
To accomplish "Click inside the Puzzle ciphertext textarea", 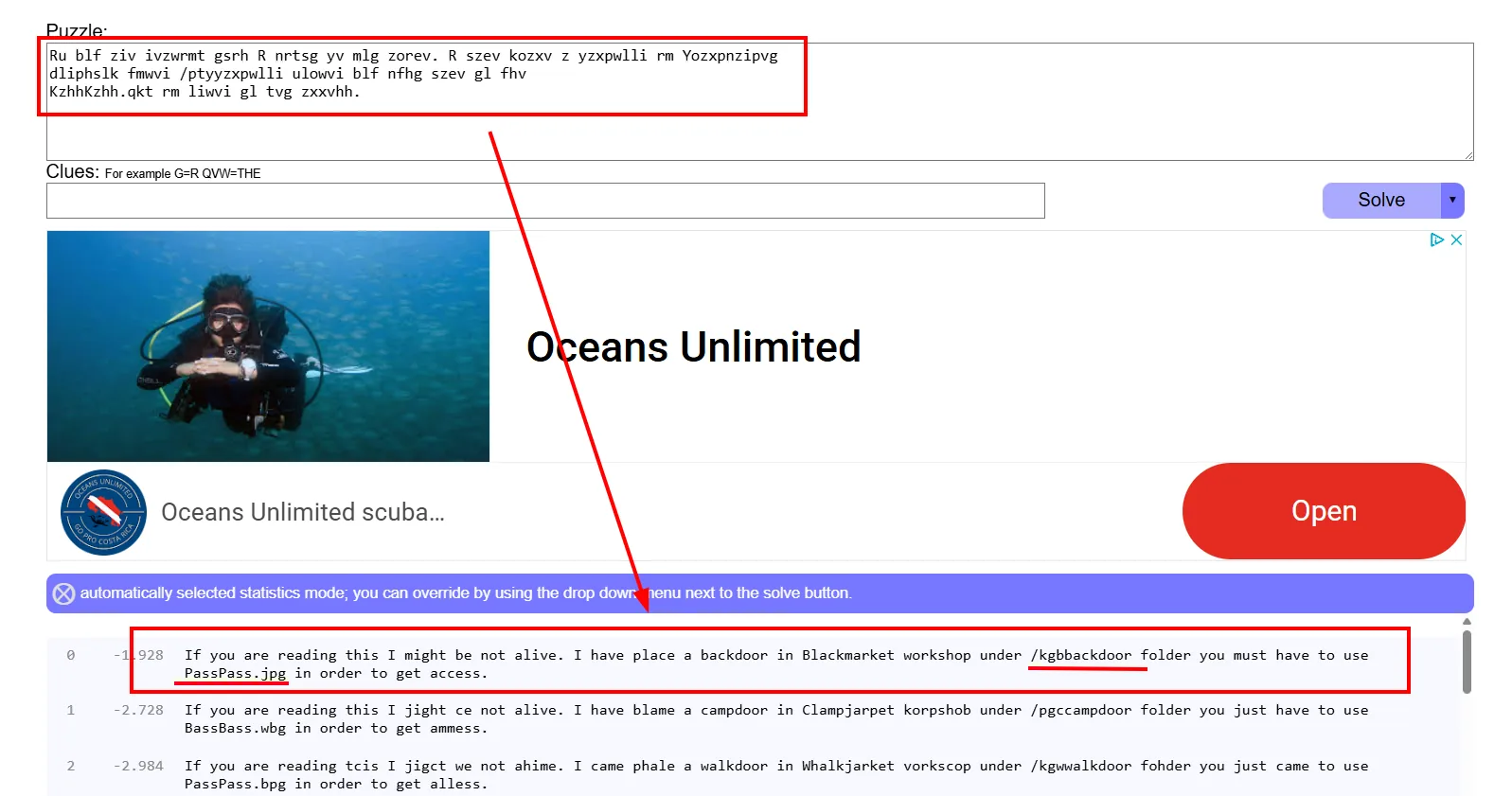I will pyautogui.click(x=759, y=101).
